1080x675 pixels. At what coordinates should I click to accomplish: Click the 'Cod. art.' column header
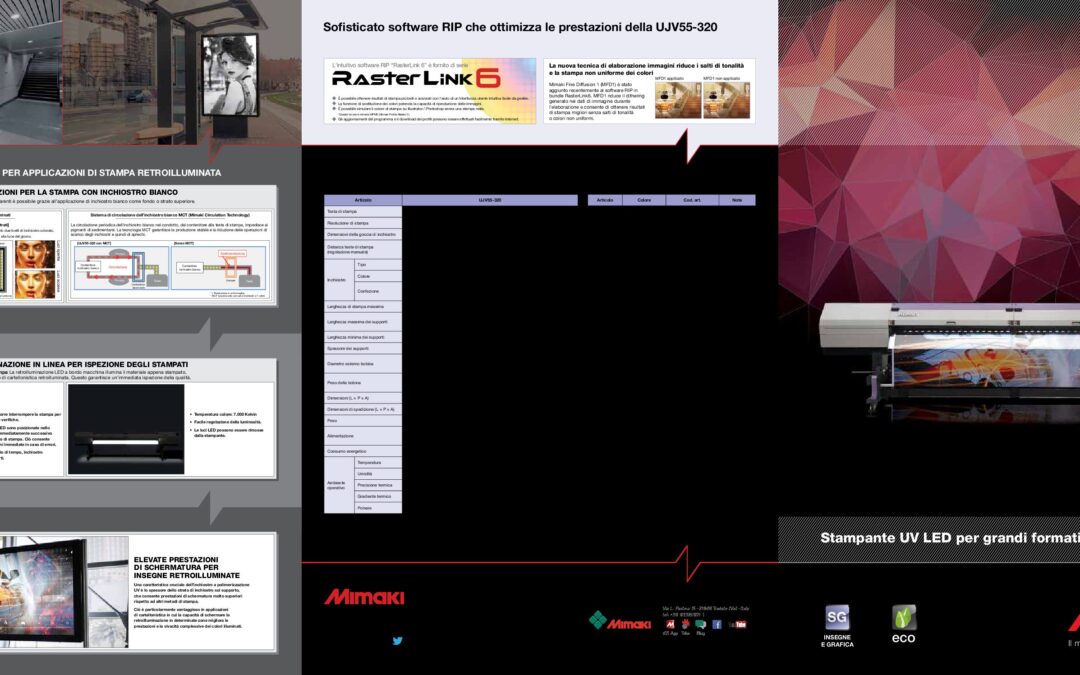(692, 200)
